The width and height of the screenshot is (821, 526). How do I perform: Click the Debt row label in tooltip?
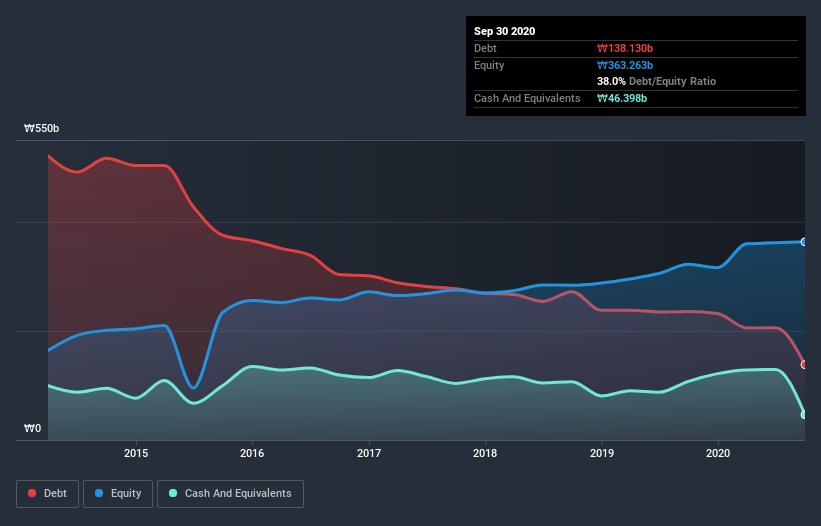[485, 49]
